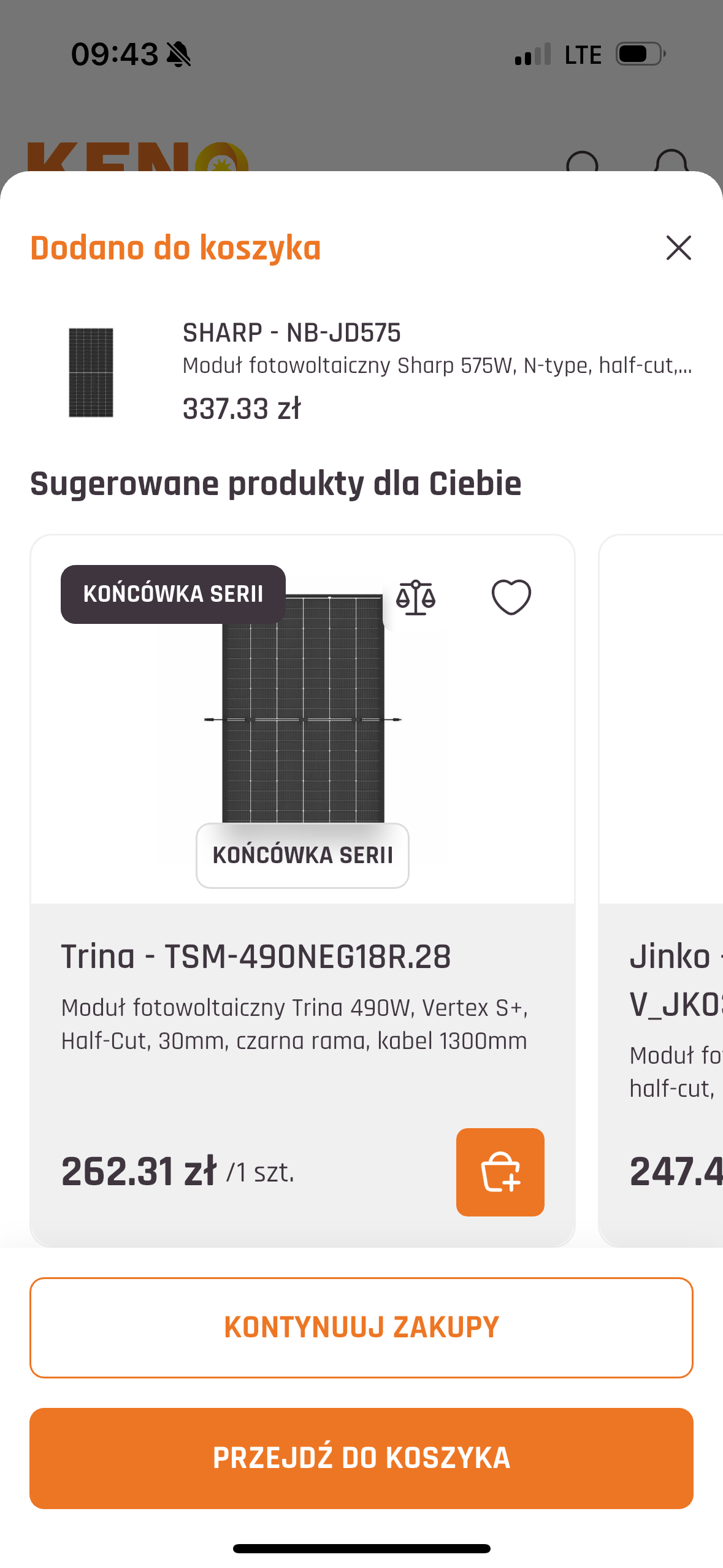Tap the bell icon in the dimmed header
Screen dimensions: 723x1568
pyautogui.click(x=671, y=161)
